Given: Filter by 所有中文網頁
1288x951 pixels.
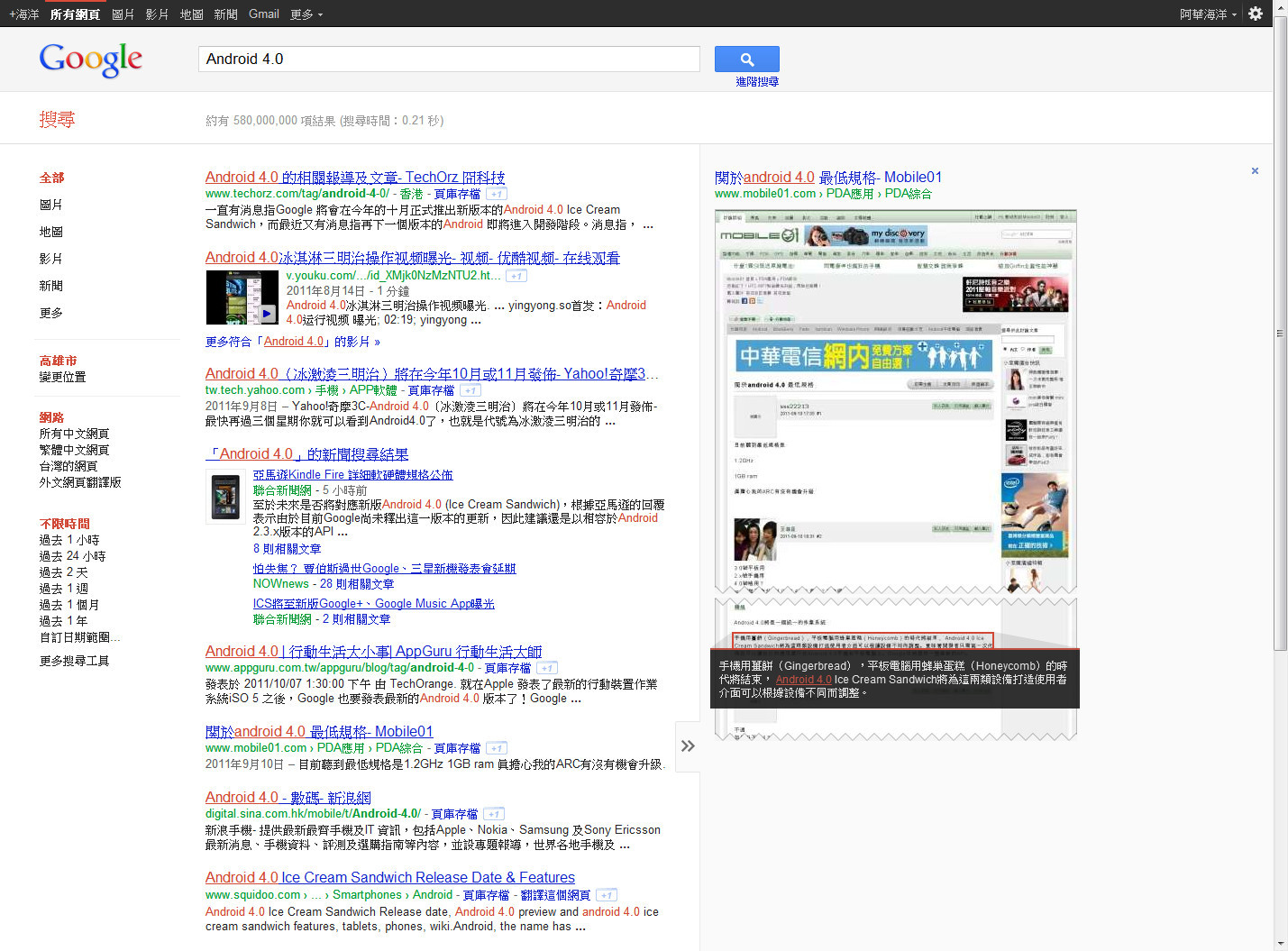Looking at the screenshot, I should (x=74, y=434).
